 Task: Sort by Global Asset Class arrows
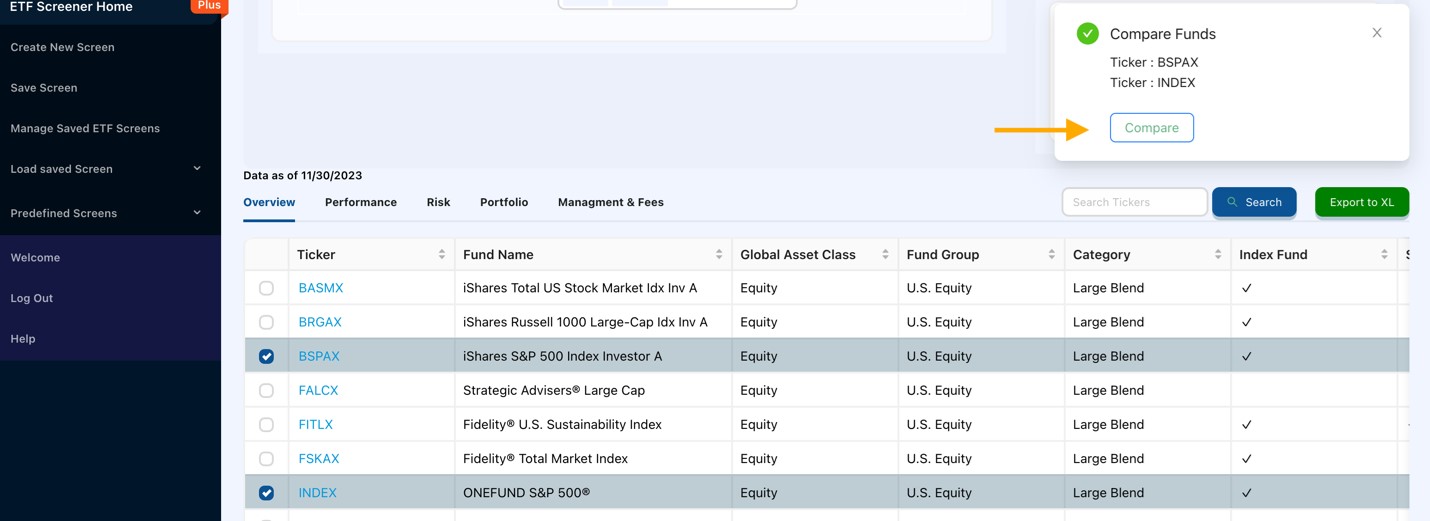pyautogui.click(x=885, y=255)
